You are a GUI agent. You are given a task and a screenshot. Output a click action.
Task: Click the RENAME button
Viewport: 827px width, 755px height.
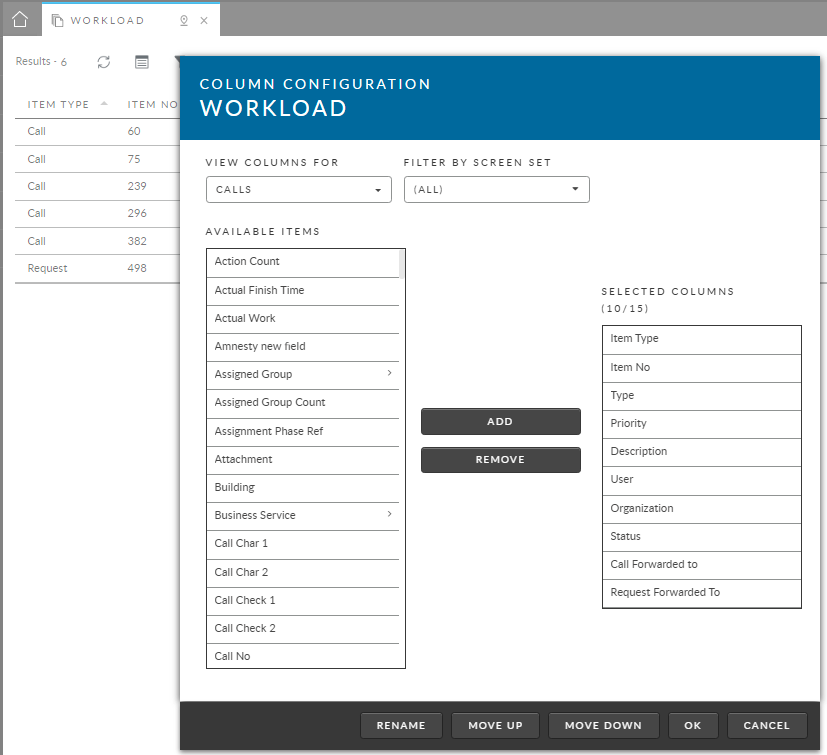400,726
